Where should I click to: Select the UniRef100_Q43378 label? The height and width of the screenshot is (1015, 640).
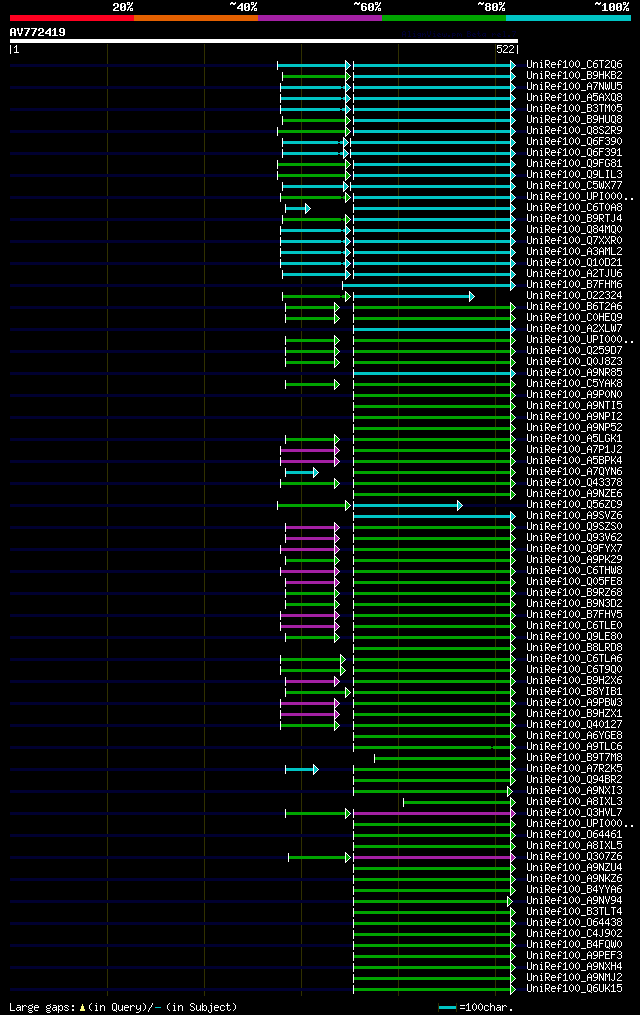point(574,483)
